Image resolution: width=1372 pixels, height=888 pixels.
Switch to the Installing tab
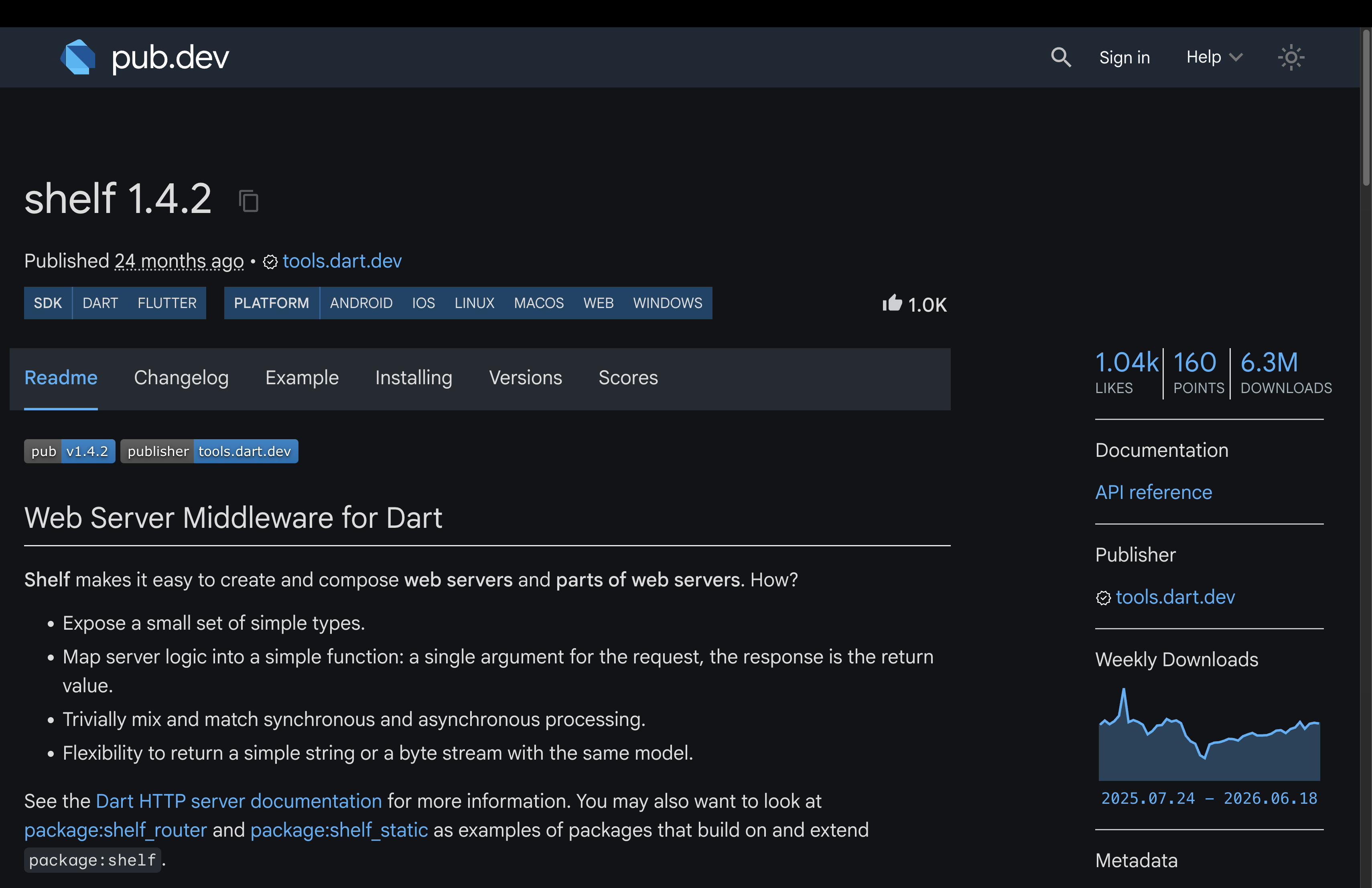point(413,378)
